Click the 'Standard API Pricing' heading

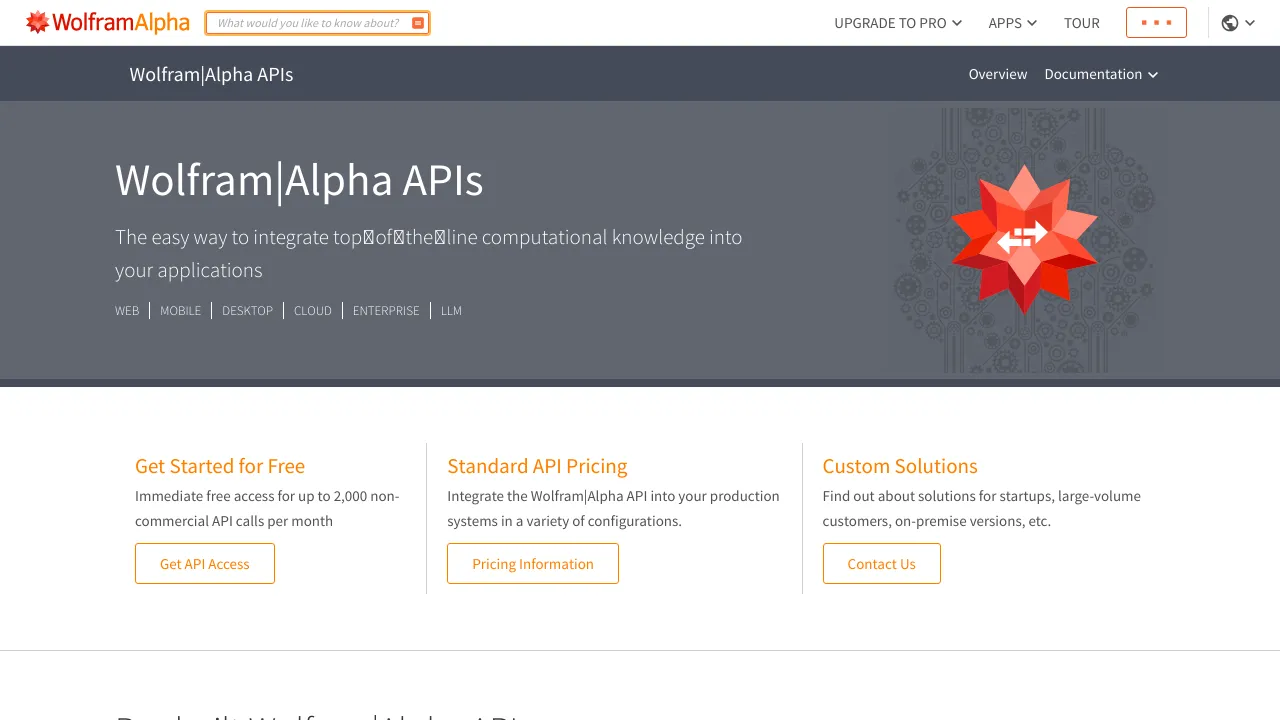tap(537, 466)
